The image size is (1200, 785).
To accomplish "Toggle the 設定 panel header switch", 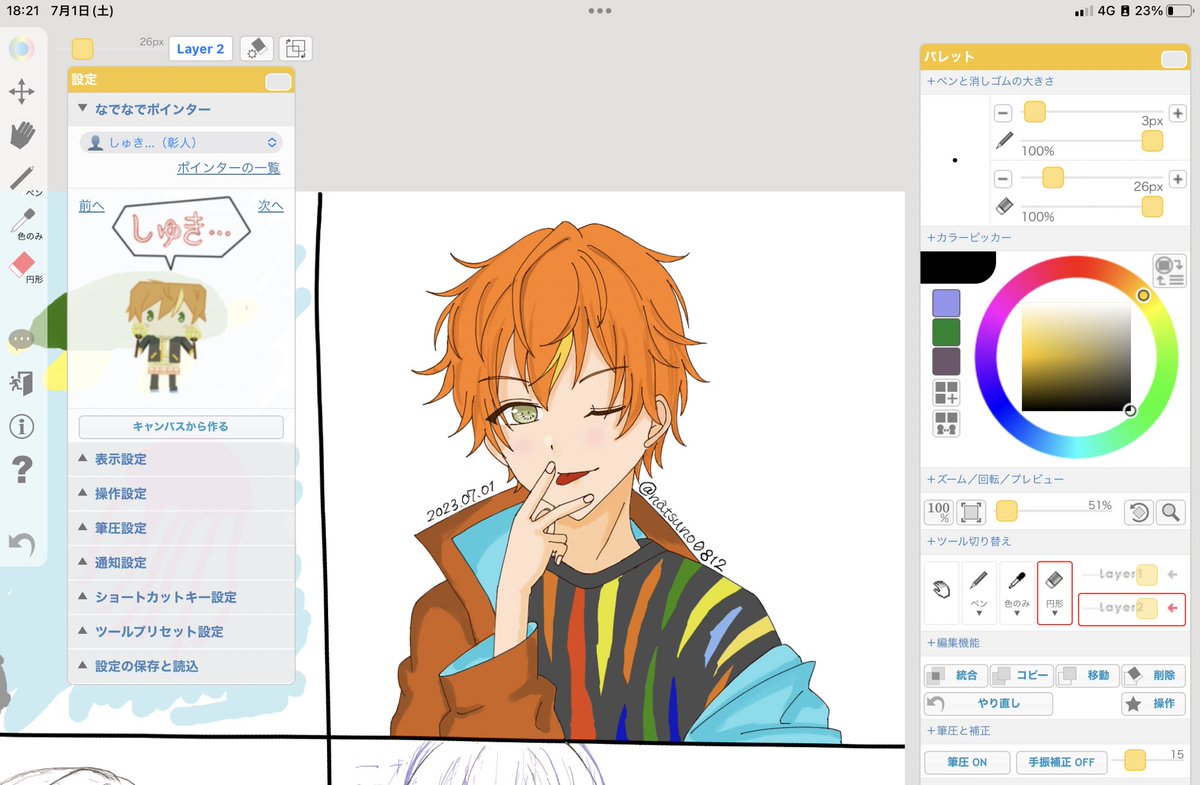I will [278, 81].
